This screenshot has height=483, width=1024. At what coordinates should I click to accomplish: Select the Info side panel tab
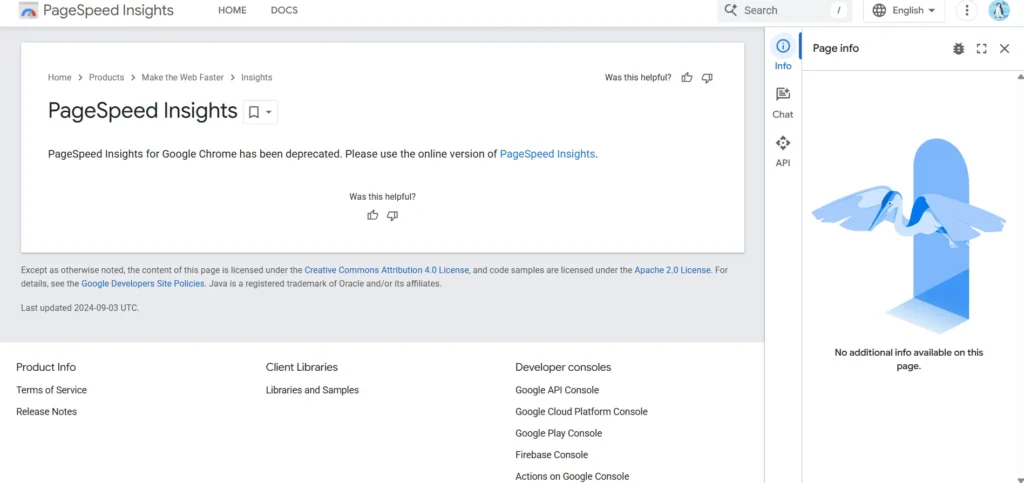point(783,54)
